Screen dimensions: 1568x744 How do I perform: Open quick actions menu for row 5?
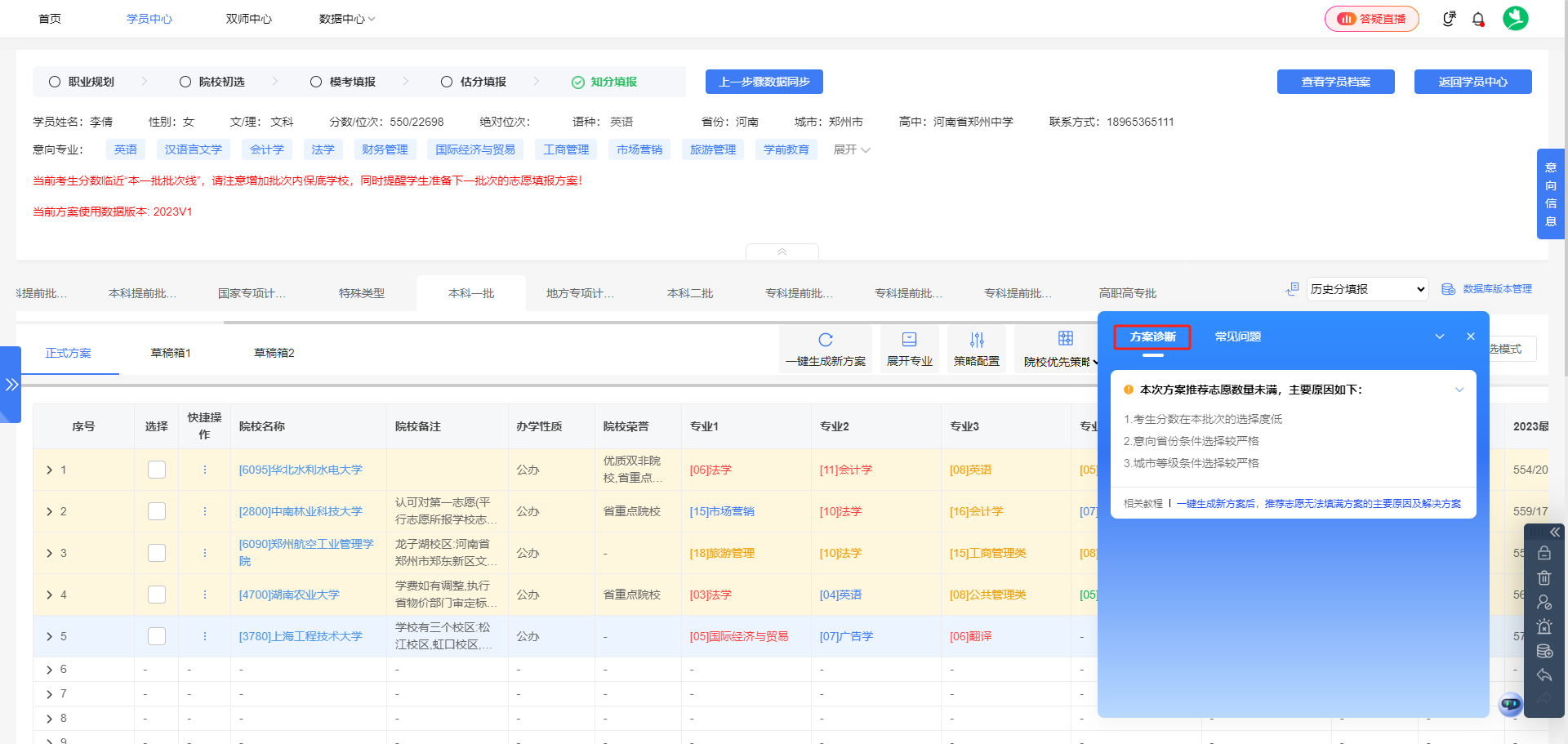tap(205, 636)
